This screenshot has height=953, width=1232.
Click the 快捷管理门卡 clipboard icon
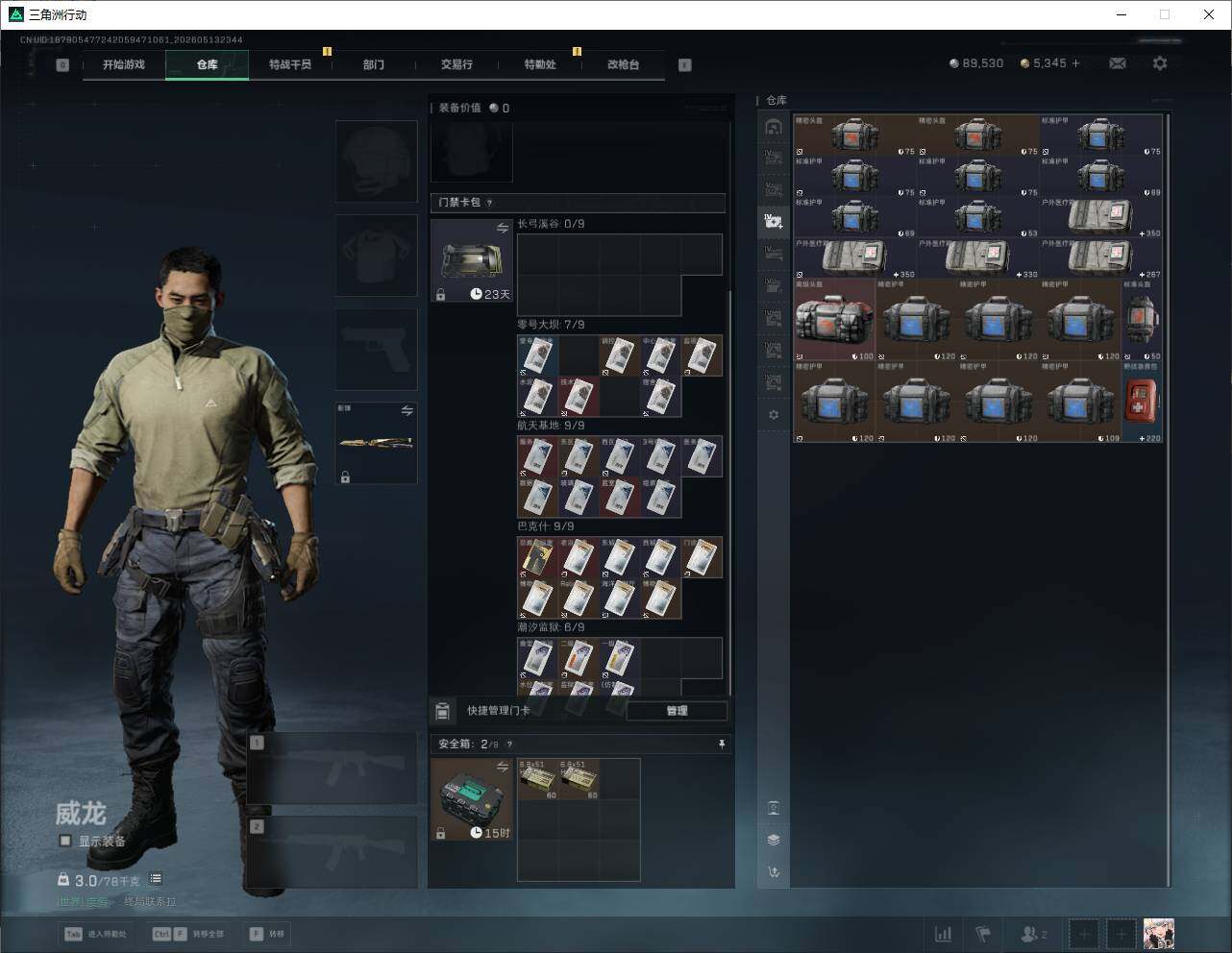point(442,711)
